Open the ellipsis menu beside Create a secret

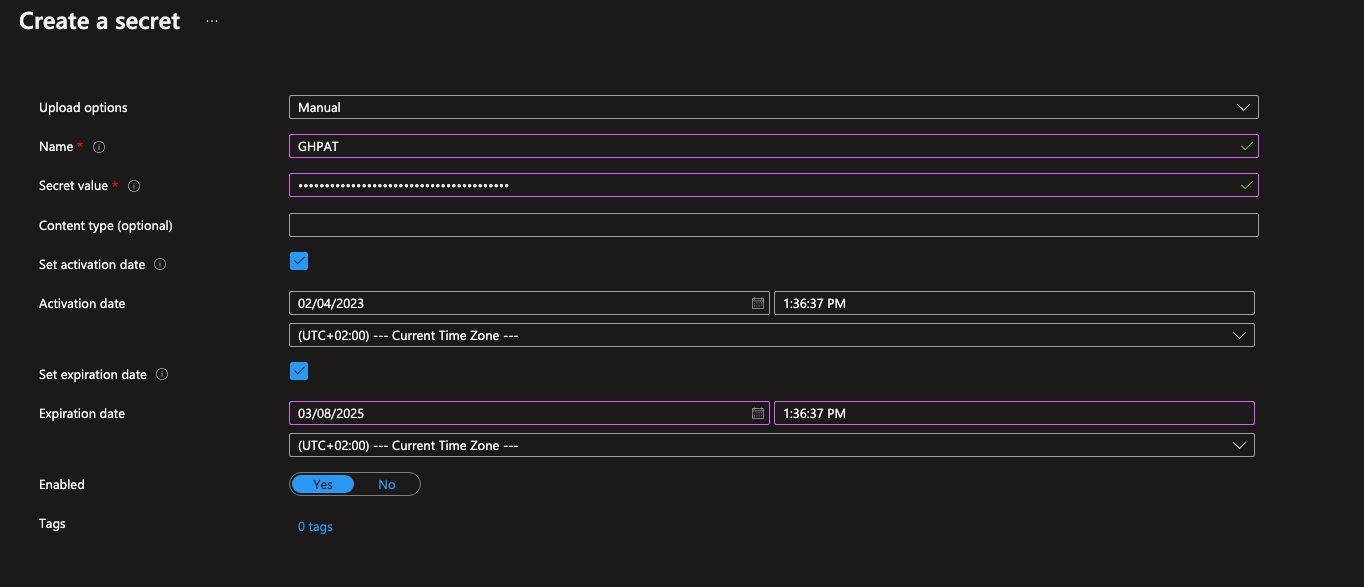pyautogui.click(x=211, y=21)
